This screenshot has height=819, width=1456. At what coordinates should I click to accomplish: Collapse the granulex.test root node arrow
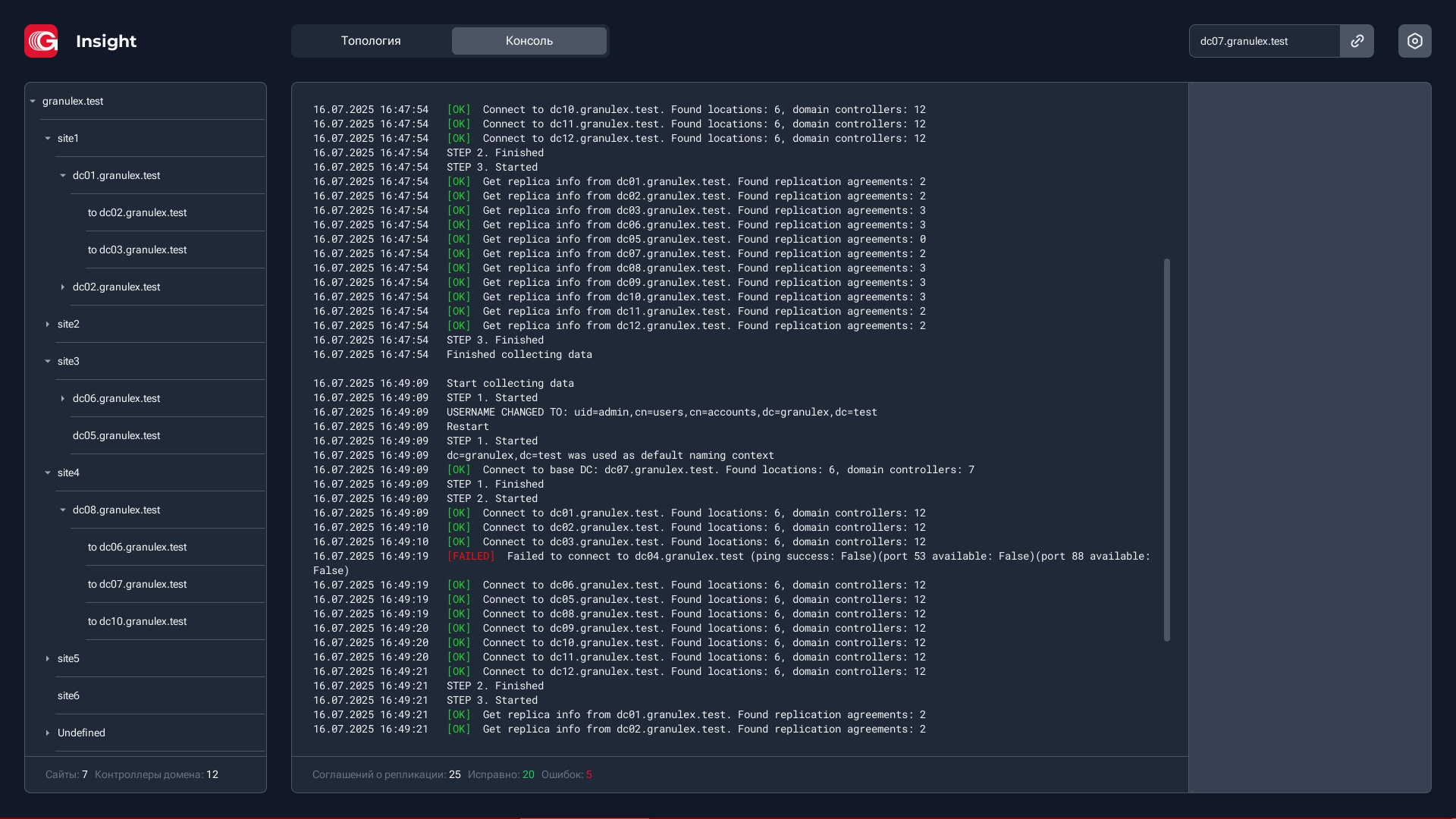point(33,101)
